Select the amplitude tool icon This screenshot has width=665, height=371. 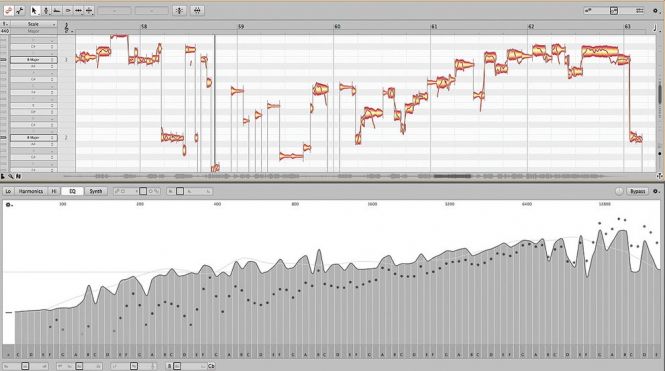tap(67, 11)
